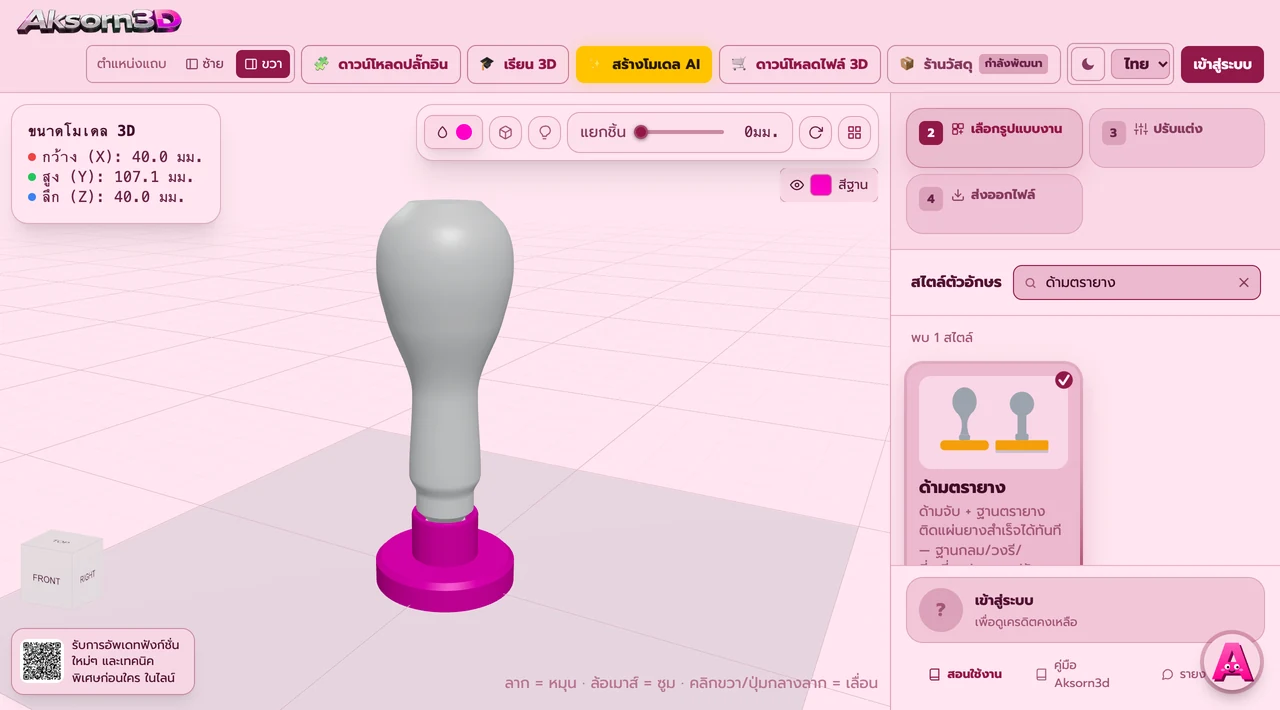Open the droplet color material tool
Screen dimensions: 1280x710
442,132
